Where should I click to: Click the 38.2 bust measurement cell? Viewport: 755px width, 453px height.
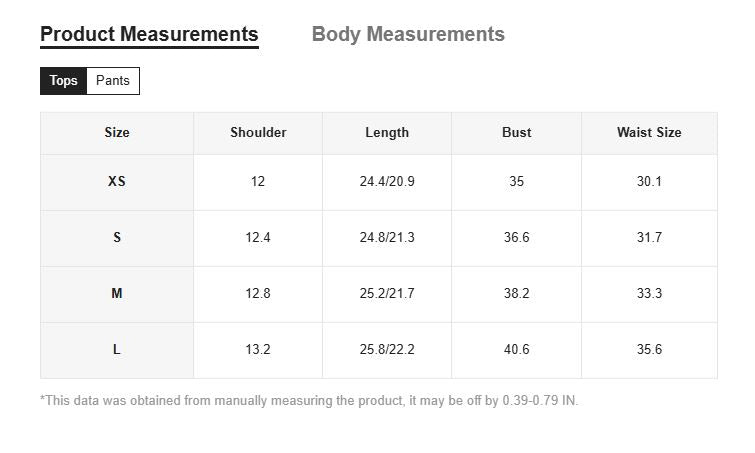[x=516, y=294]
